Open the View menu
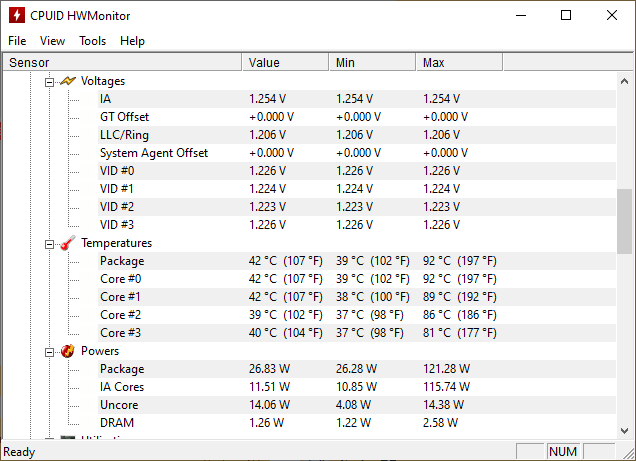Screen dimensions: 636x461 click(52, 41)
